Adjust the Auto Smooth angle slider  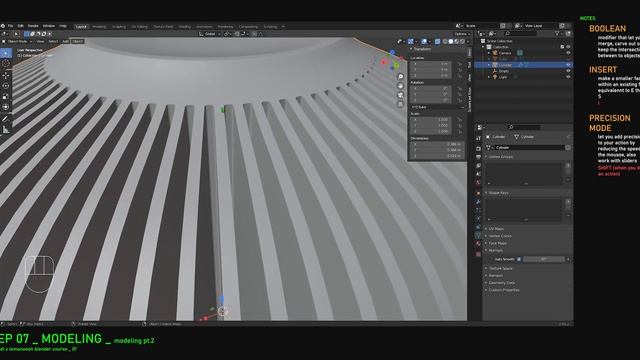tap(544, 259)
